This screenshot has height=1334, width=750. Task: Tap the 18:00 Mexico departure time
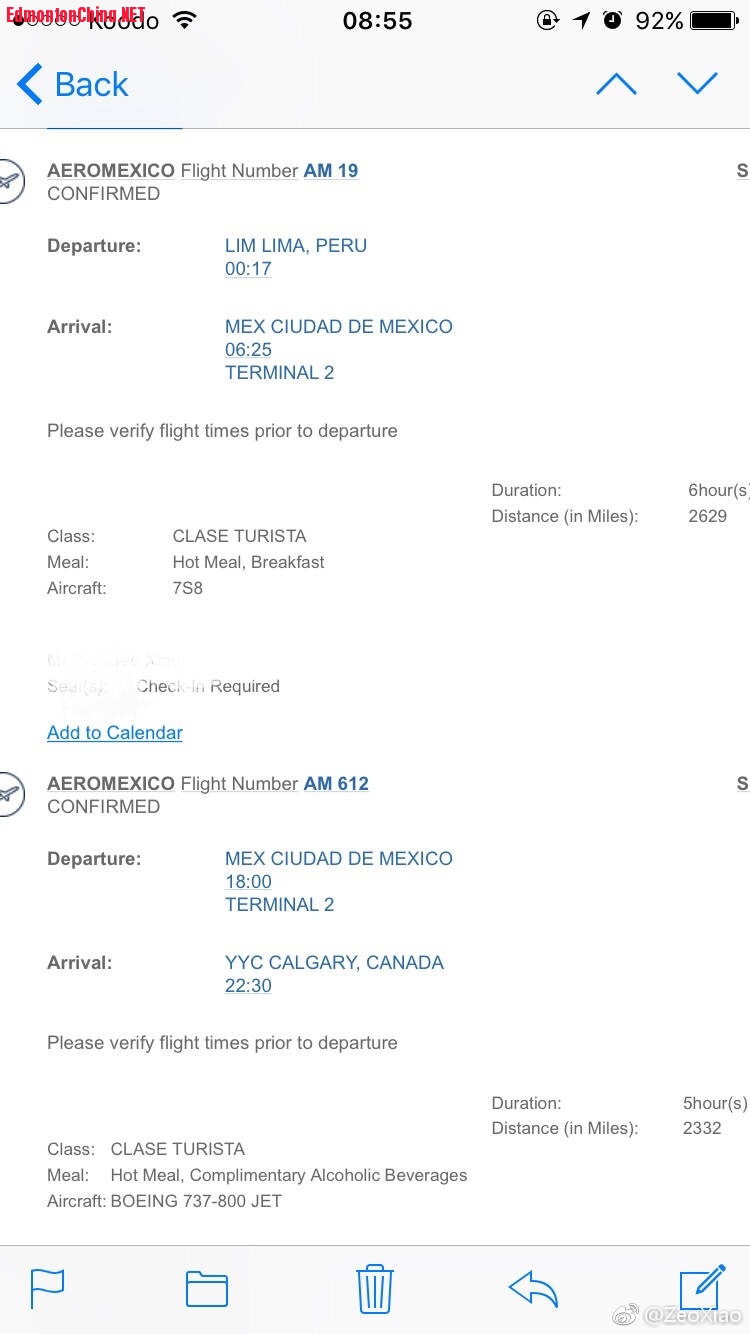tap(248, 882)
